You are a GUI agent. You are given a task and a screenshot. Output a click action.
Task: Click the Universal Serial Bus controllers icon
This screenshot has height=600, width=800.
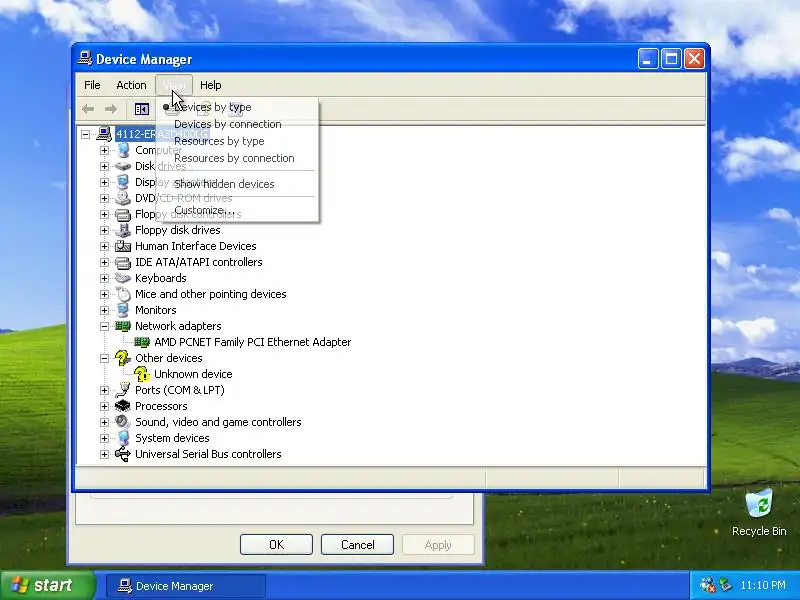tap(123, 454)
